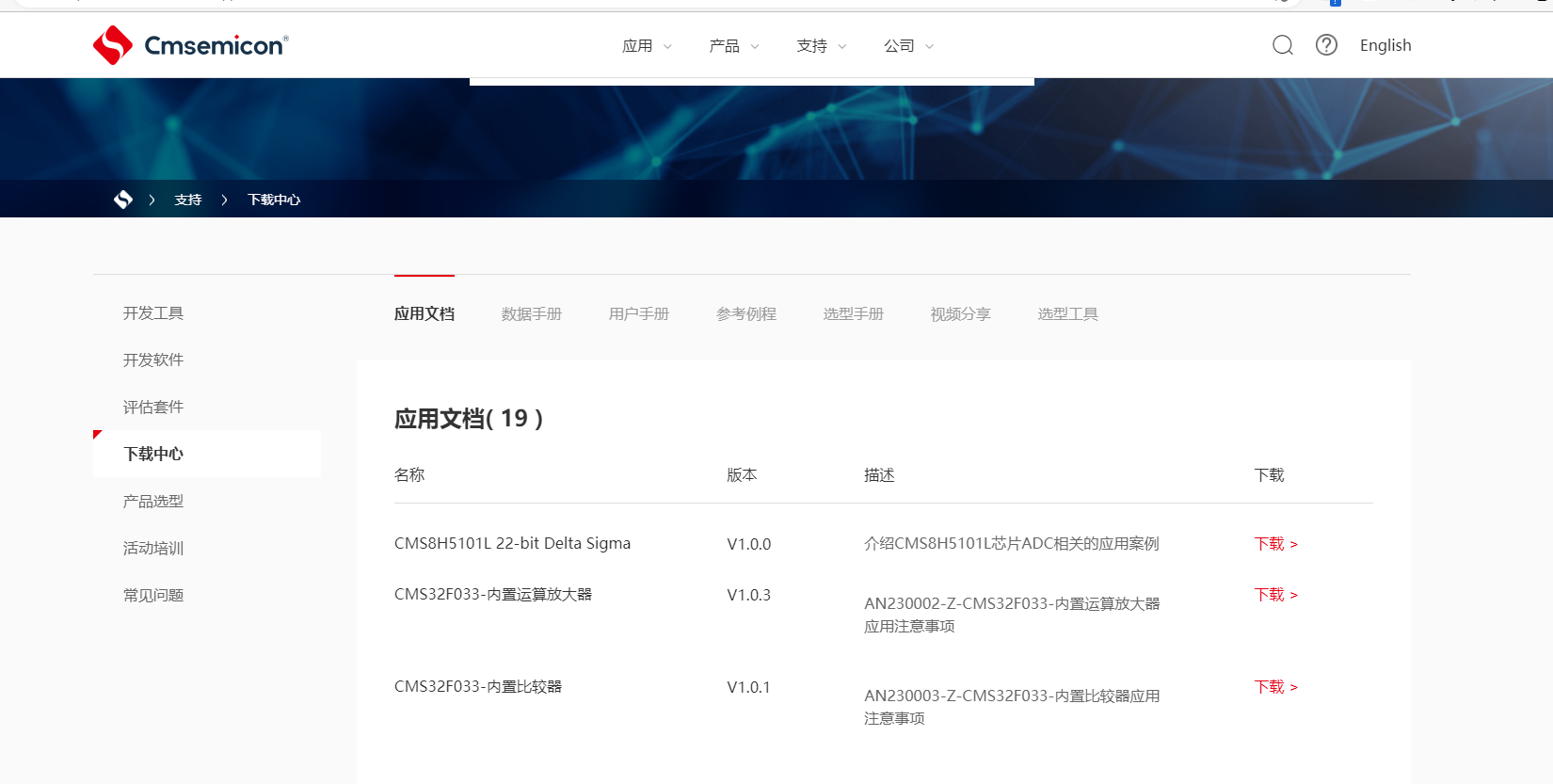Image resolution: width=1553 pixels, height=784 pixels.
Task: Click the 介绍CMS8H5101L芯片ADC description text
Action: (x=1012, y=544)
